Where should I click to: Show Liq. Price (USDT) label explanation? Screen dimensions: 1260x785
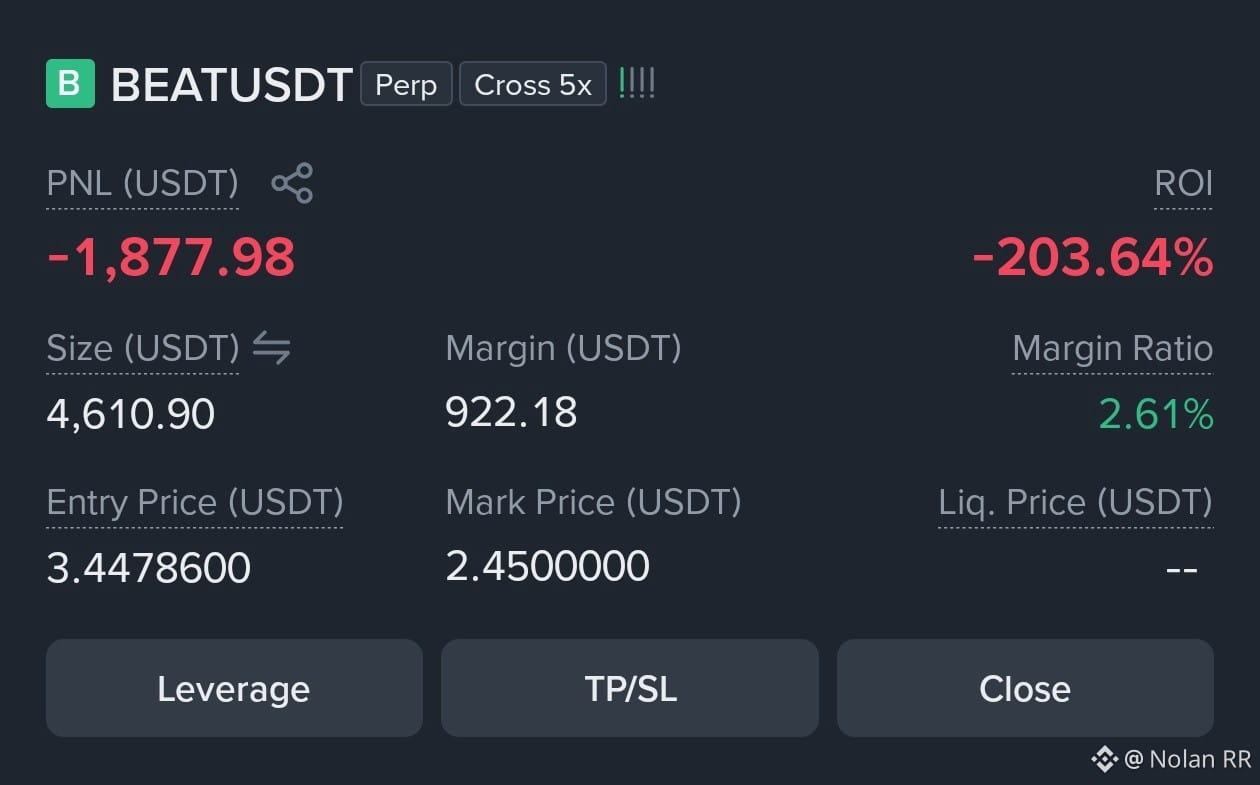click(1075, 503)
